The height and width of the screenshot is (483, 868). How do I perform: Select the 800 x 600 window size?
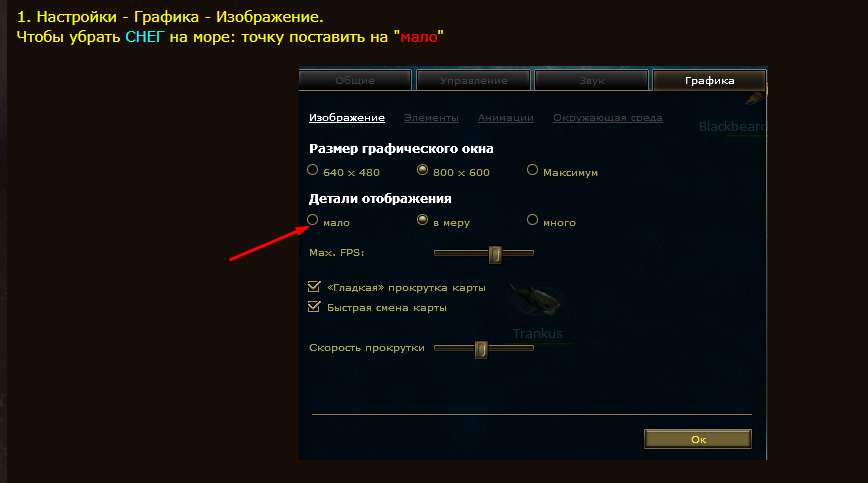click(x=422, y=170)
